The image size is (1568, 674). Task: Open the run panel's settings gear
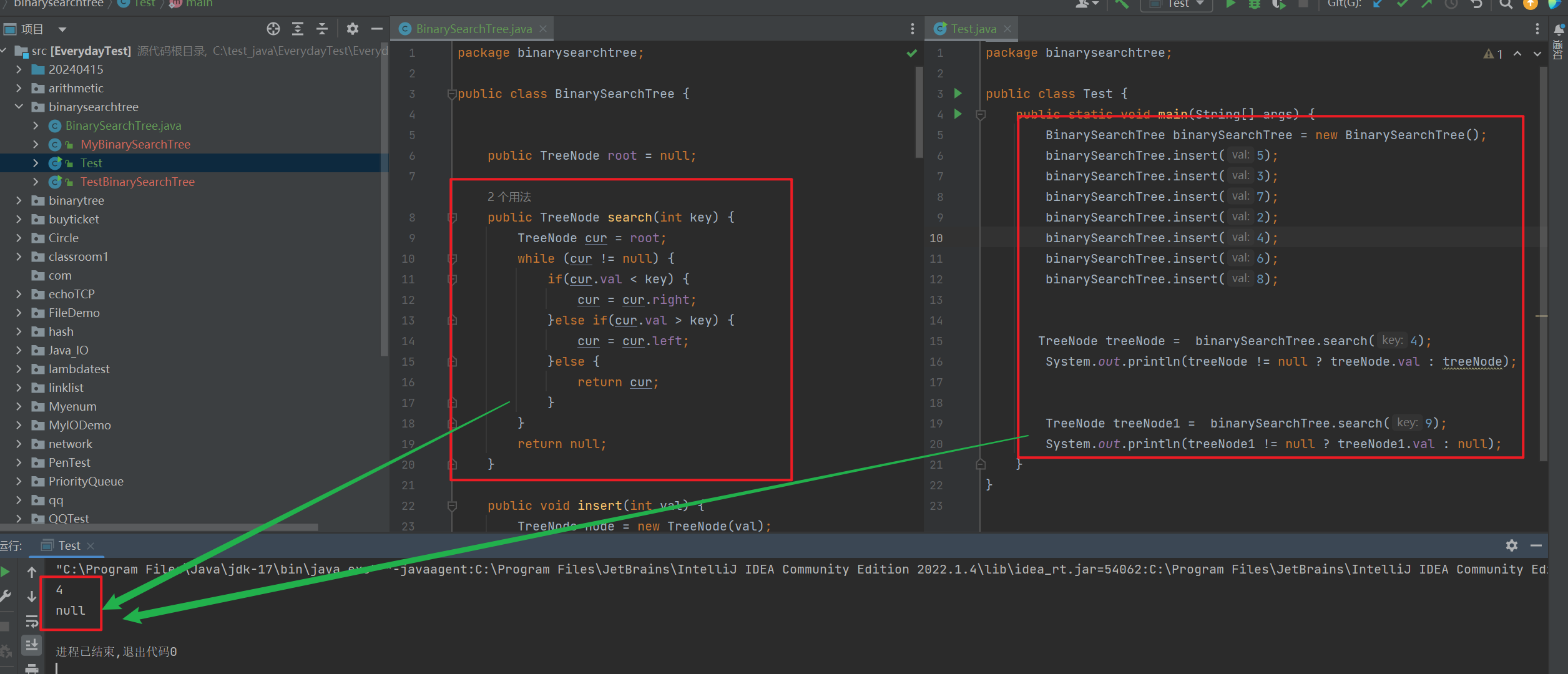[1512, 545]
